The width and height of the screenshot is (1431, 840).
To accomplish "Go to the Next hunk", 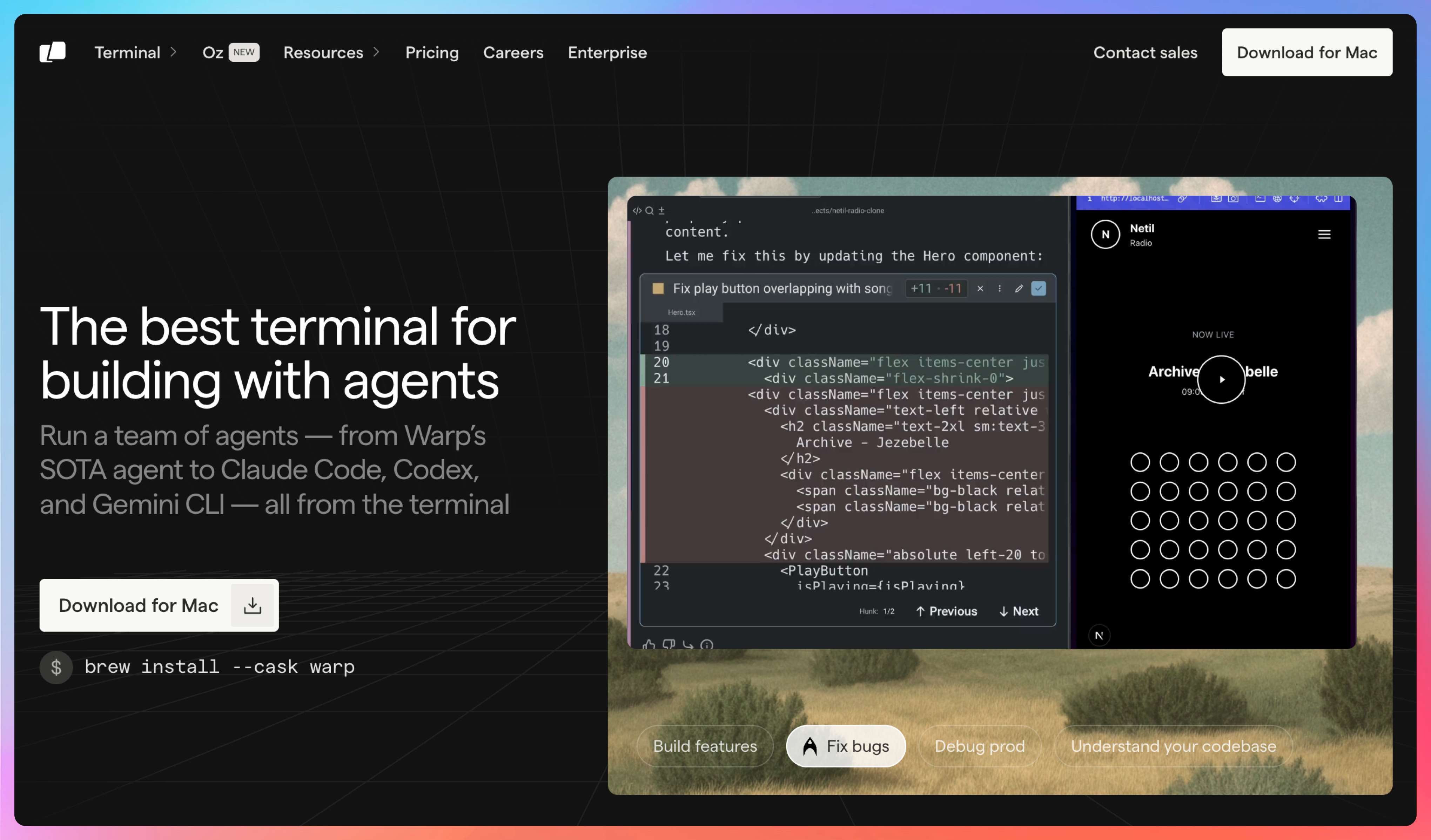I will (1019, 611).
